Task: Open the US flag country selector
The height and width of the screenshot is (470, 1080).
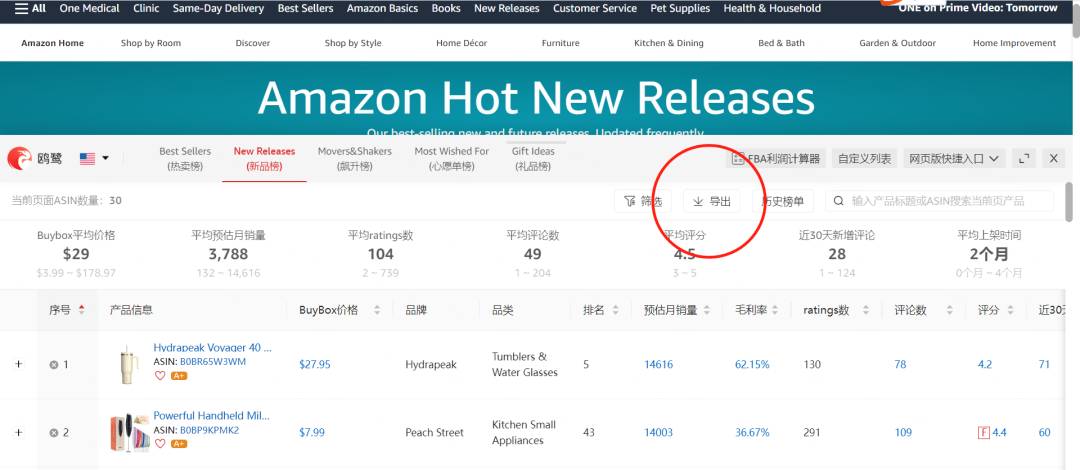Action: coord(94,159)
